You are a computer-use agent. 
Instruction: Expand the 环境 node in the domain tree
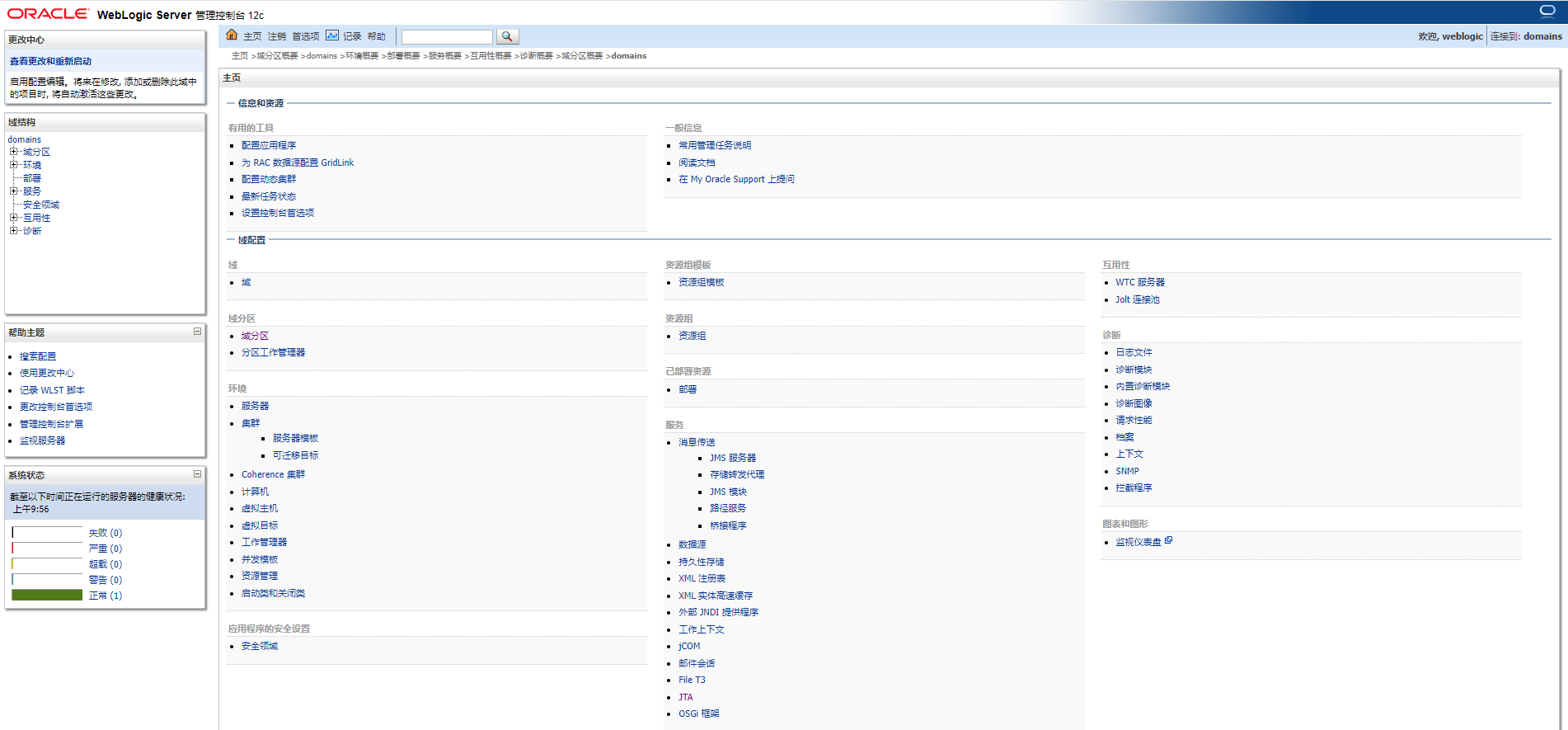click(13, 165)
